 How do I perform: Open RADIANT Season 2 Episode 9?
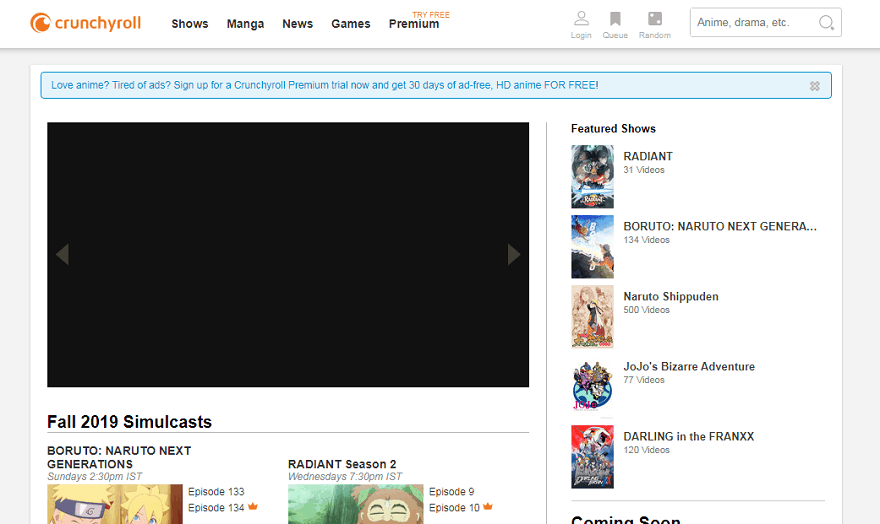click(451, 492)
